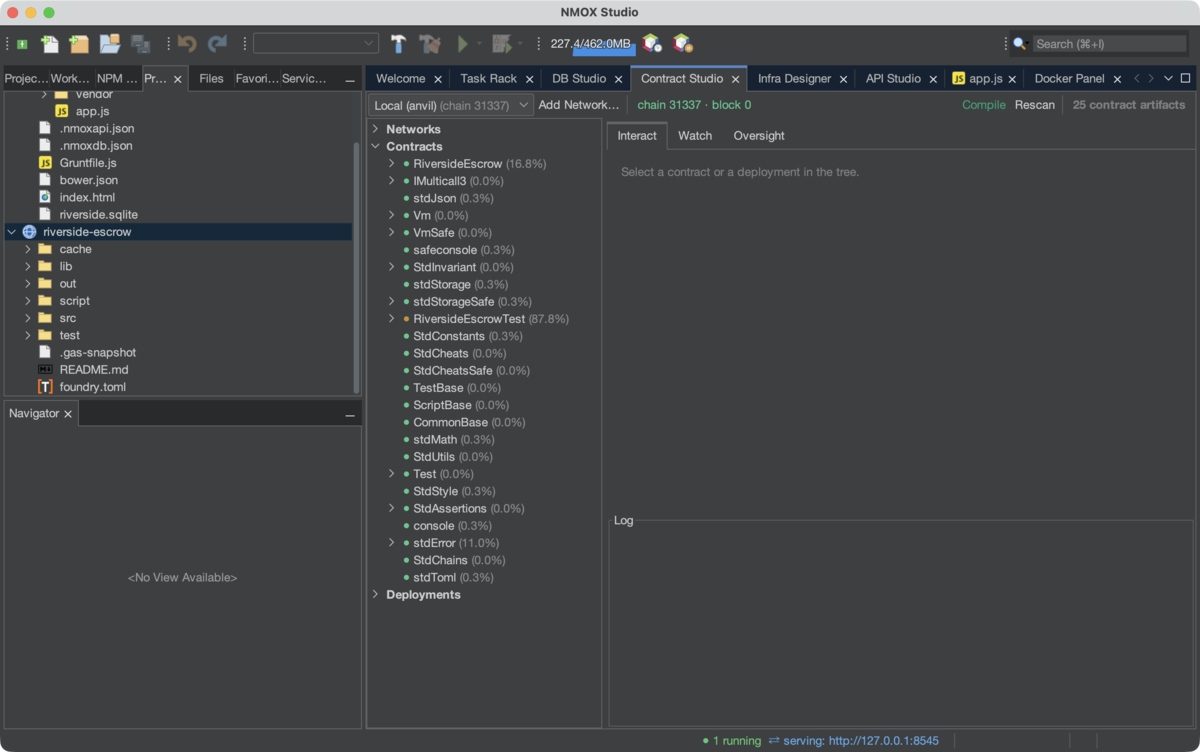
Task: Expand the Deployments tree node
Action: (x=376, y=594)
